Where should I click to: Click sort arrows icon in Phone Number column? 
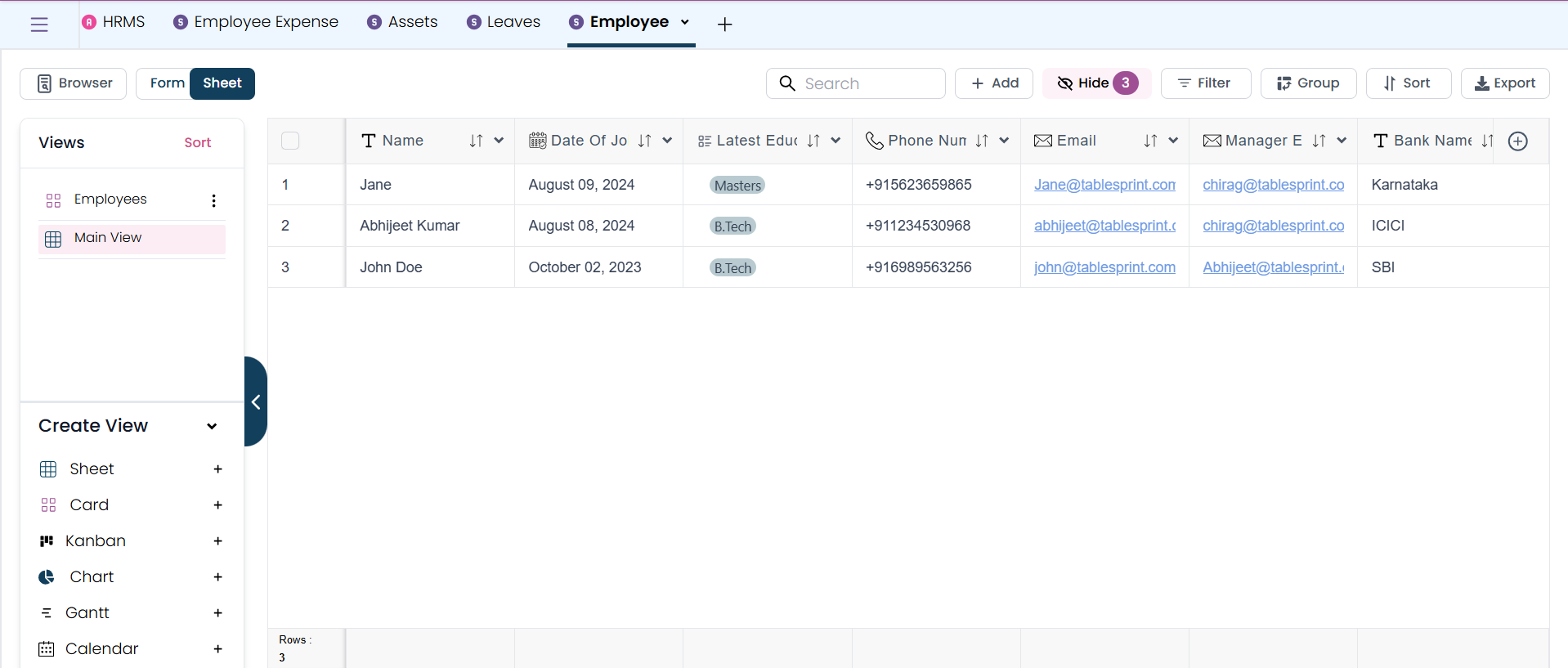(x=982, y=141)
